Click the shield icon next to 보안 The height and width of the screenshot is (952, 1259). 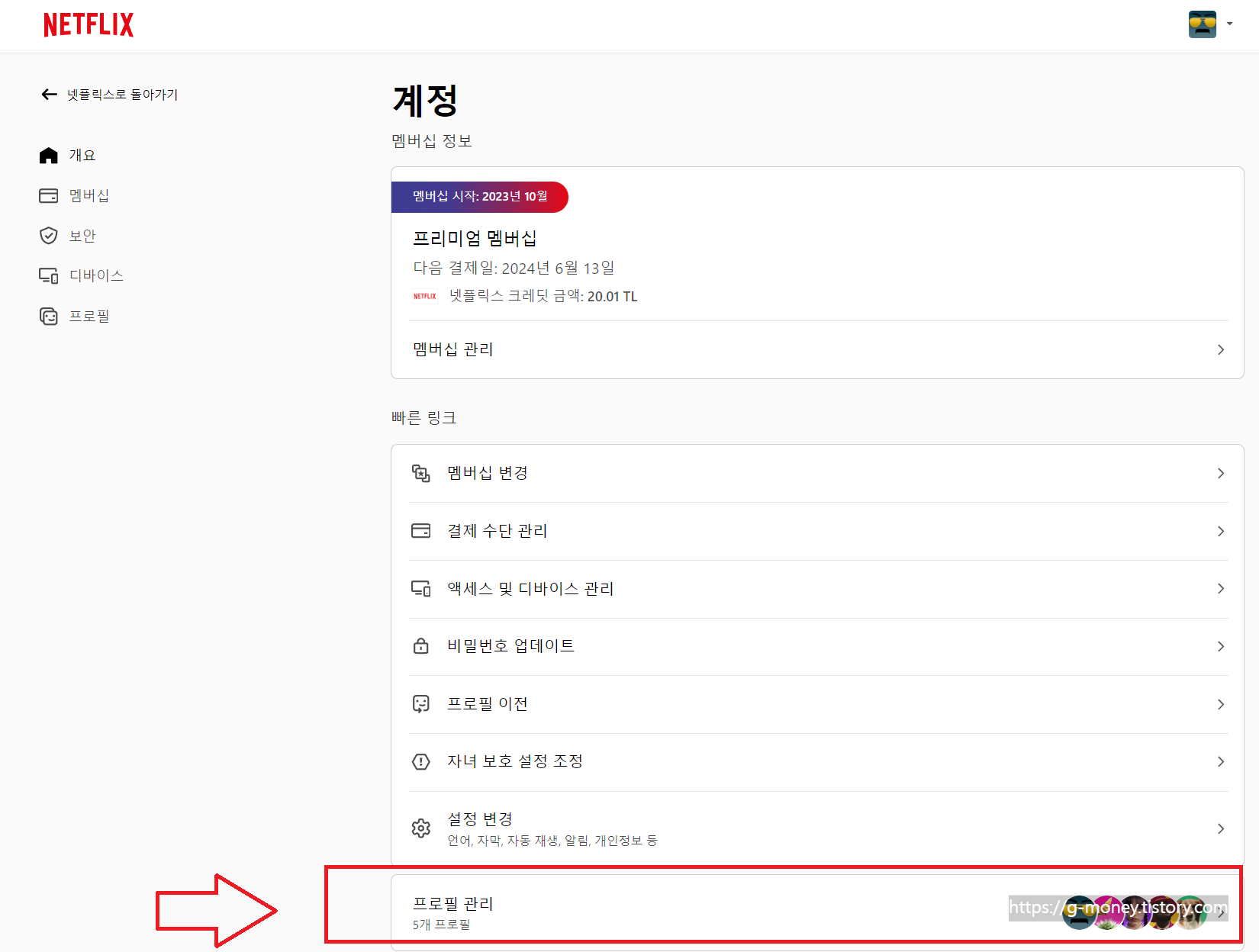[x=49, y=236]
